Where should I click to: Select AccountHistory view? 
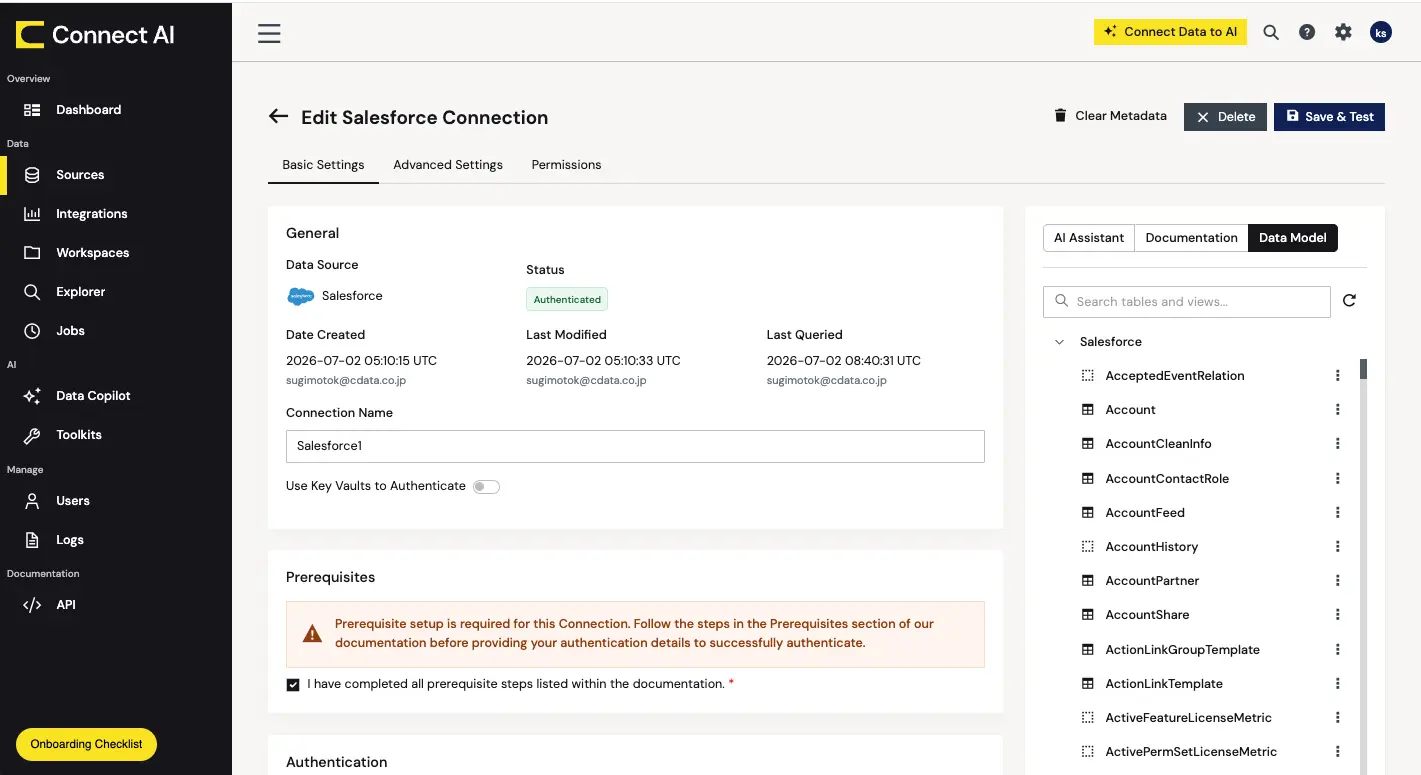1151,547
